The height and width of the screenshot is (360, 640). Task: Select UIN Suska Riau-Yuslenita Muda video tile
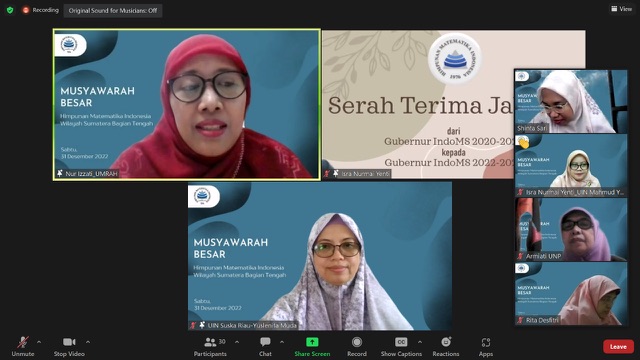click(320, 256)
